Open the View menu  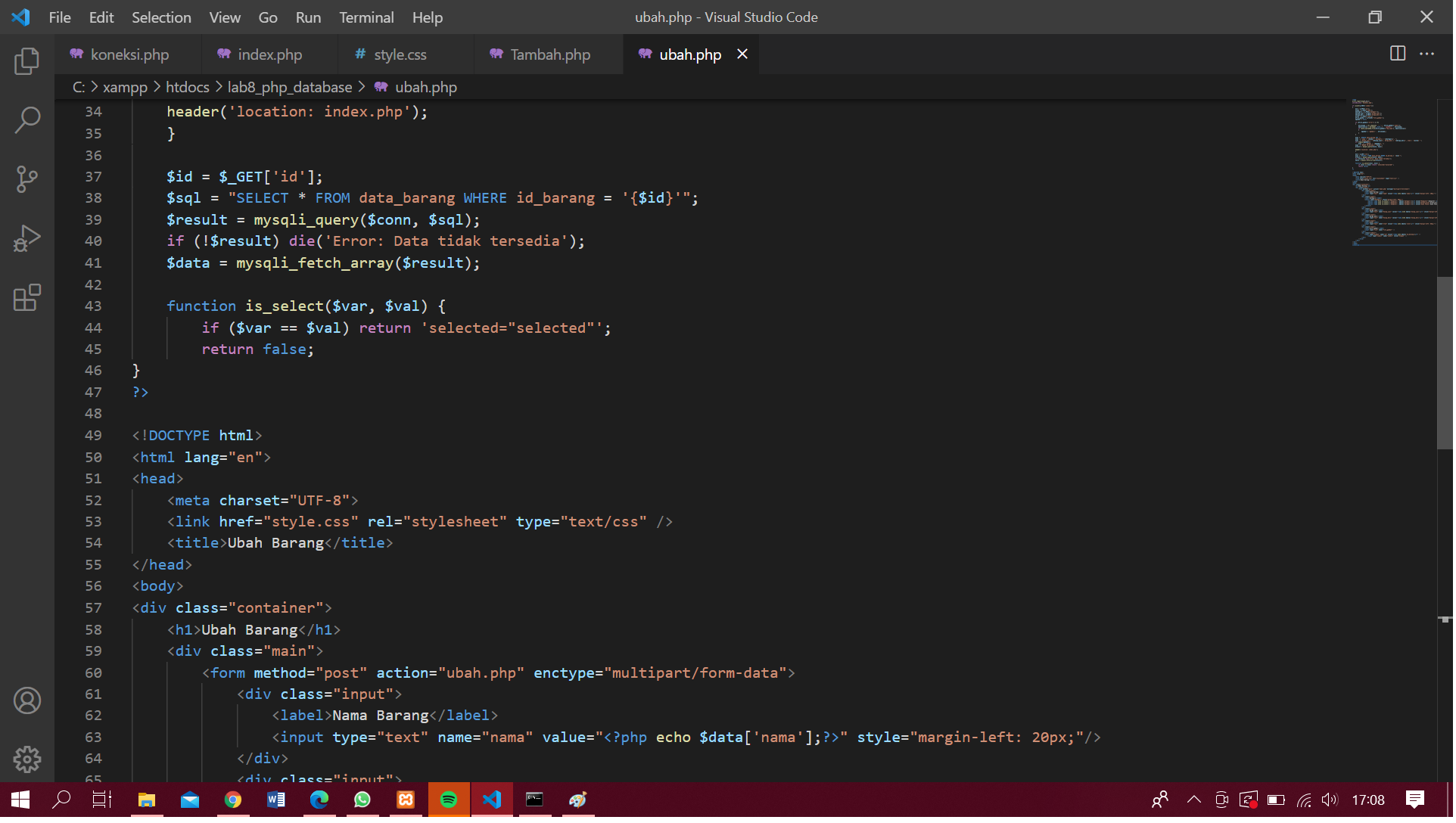225,17
